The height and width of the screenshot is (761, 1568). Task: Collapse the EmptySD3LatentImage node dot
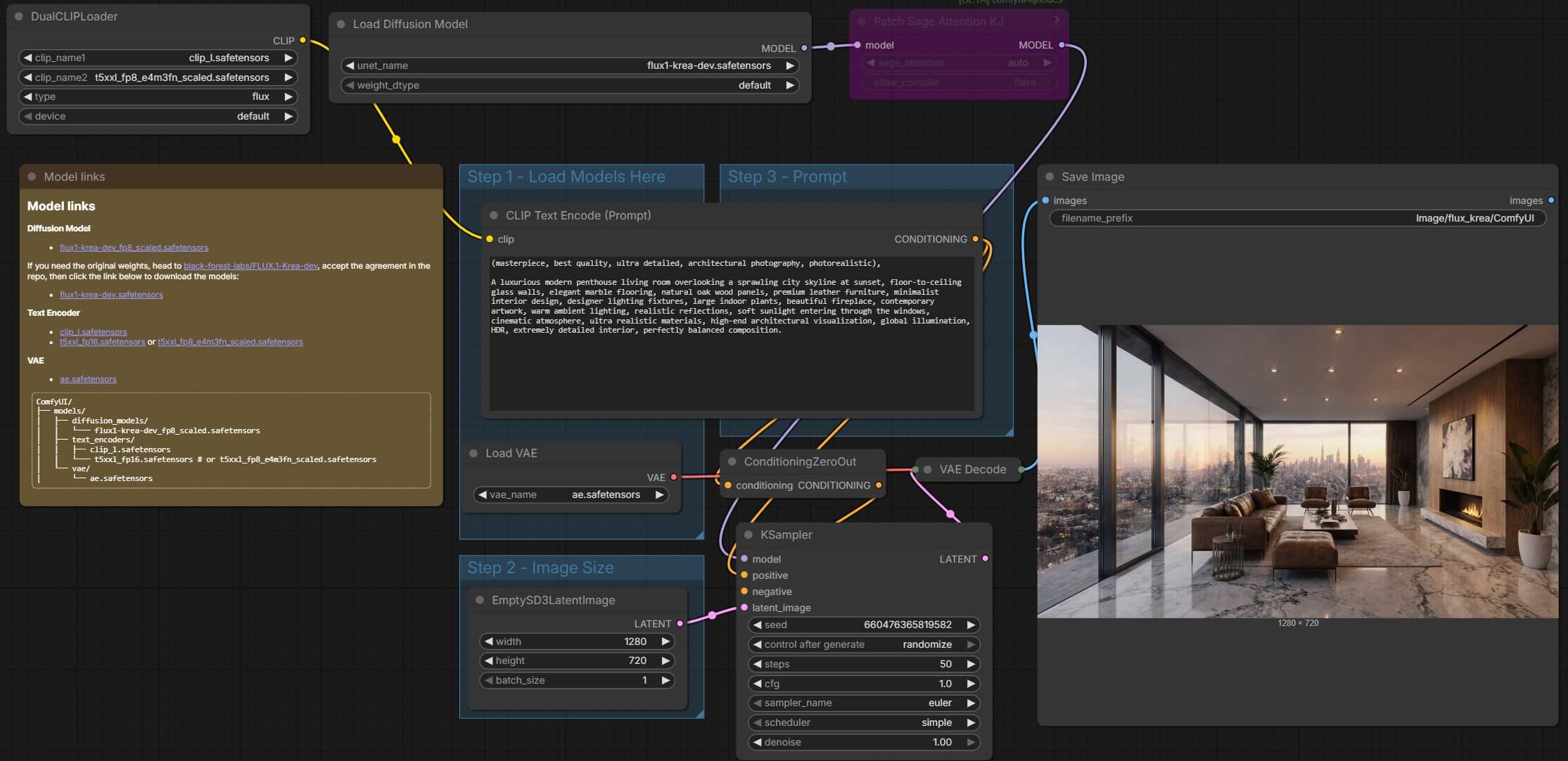coord(480,600)
